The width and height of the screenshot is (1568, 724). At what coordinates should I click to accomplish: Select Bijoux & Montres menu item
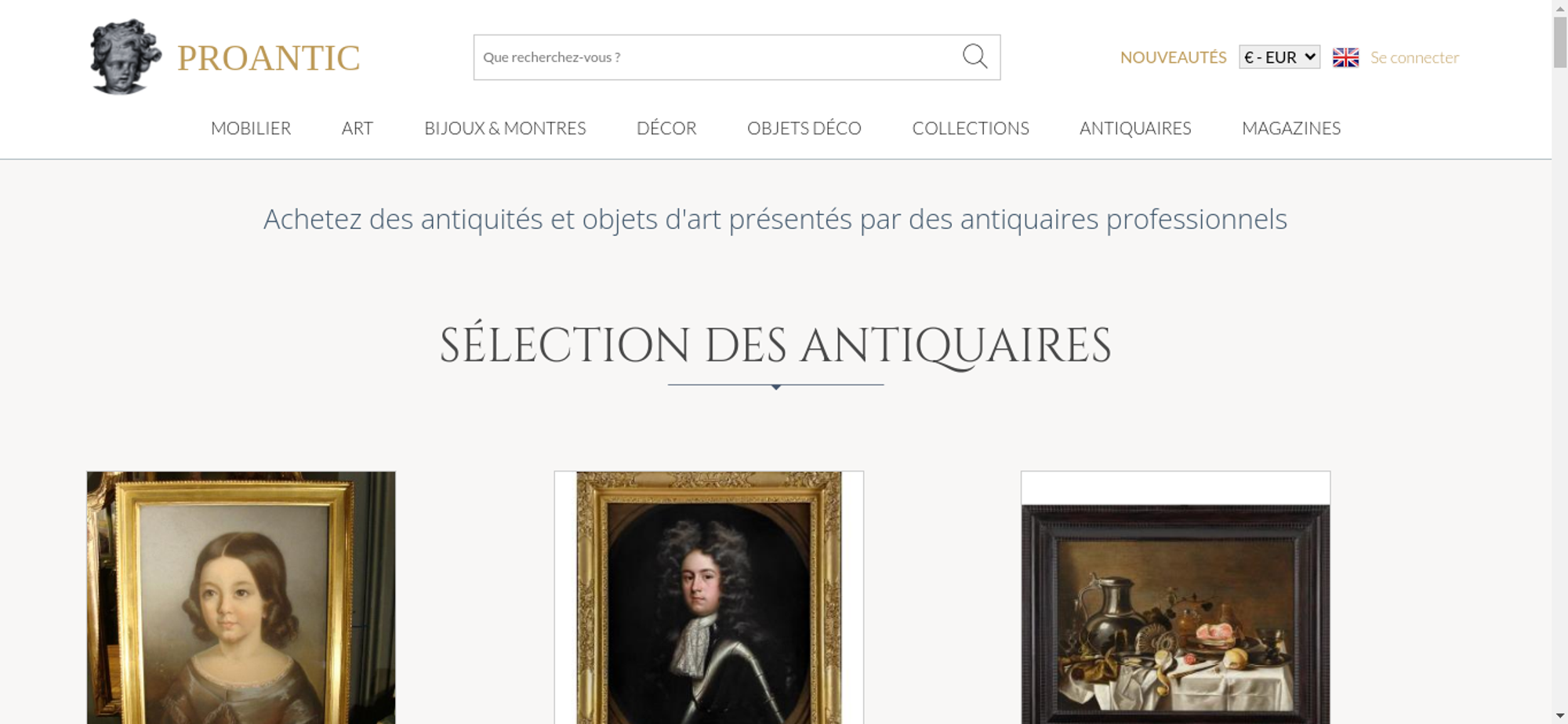point(505,128)
